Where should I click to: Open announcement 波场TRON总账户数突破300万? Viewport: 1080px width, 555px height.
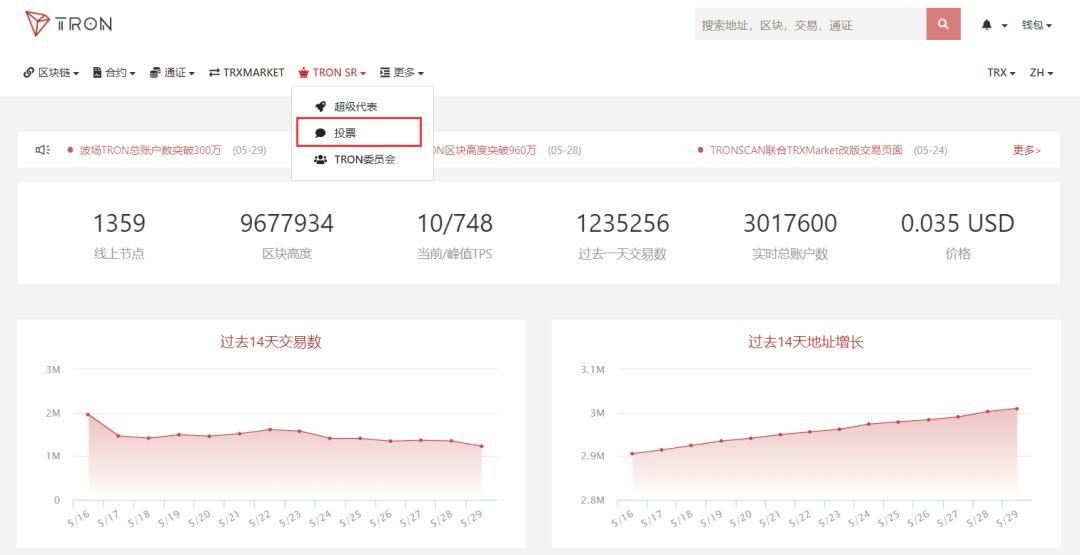coord(150,150)
